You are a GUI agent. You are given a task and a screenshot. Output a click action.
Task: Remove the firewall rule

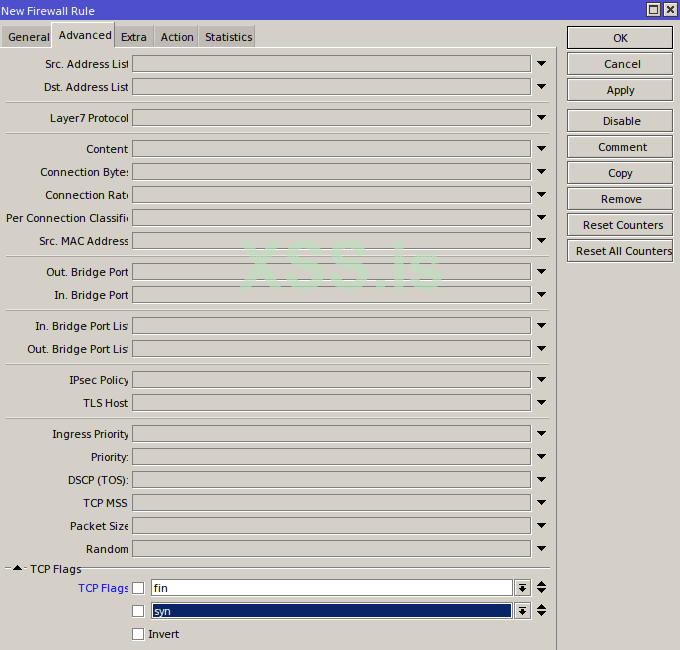pyautogui.click(x=620, y=199)
